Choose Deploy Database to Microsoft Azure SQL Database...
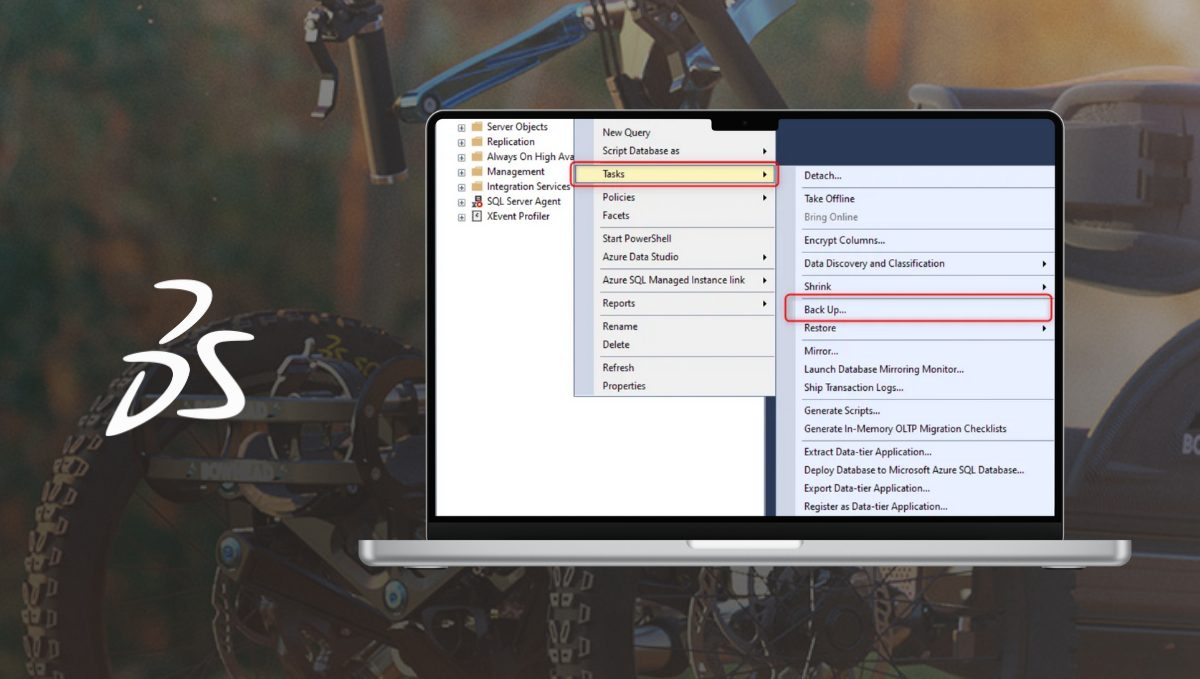Image resolution: width=1200 pixels, height=679 pixels. click(x=915, y=470)
